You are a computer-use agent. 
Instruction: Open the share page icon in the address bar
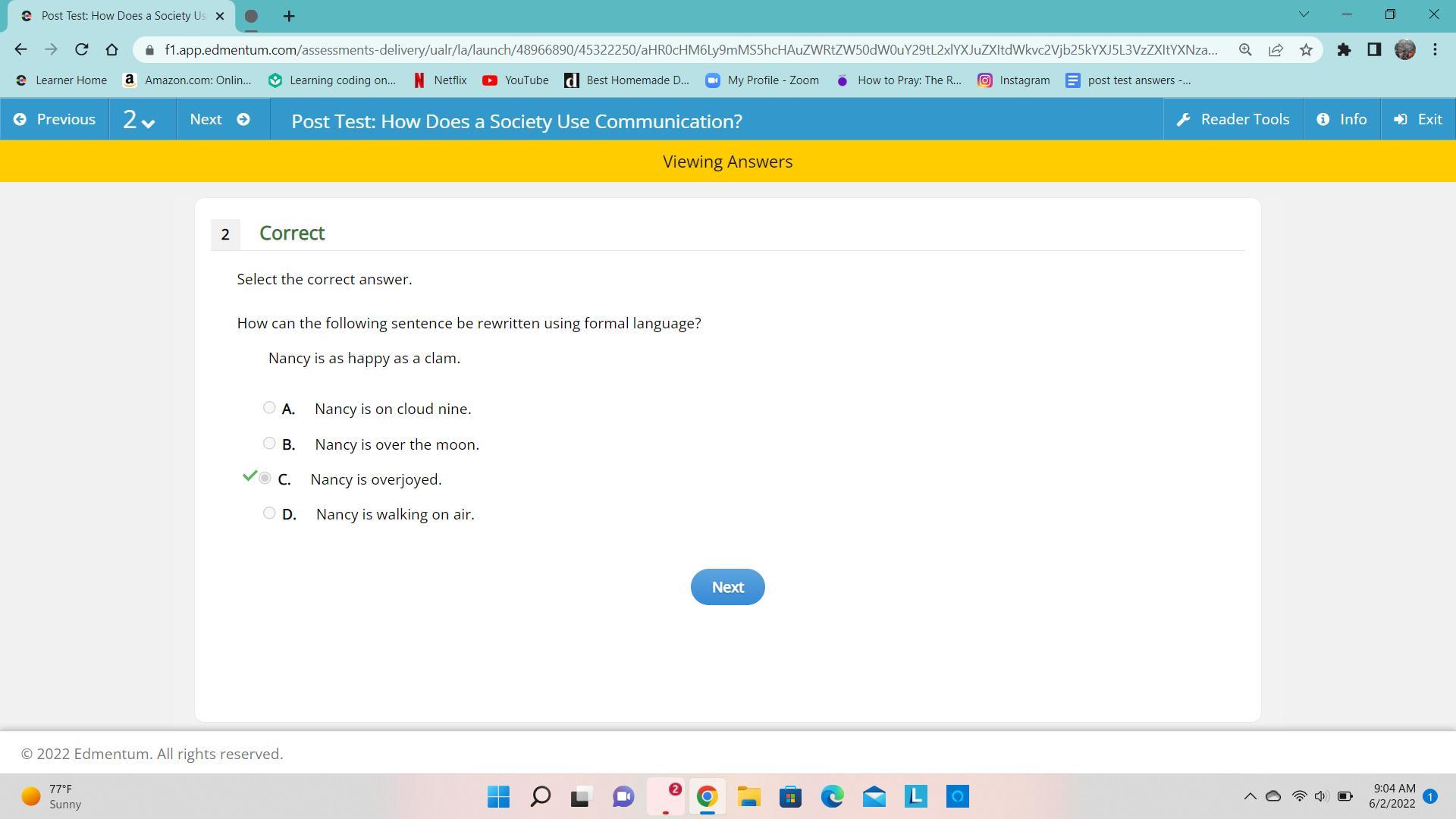coord(1276,50)
